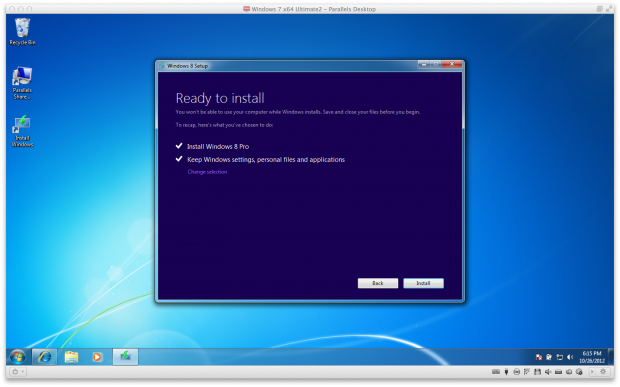Click Show Desktop strip beside the clock
Image resolution: width=620 pixels, height=387 pixels.
click(x=611, y=357)
